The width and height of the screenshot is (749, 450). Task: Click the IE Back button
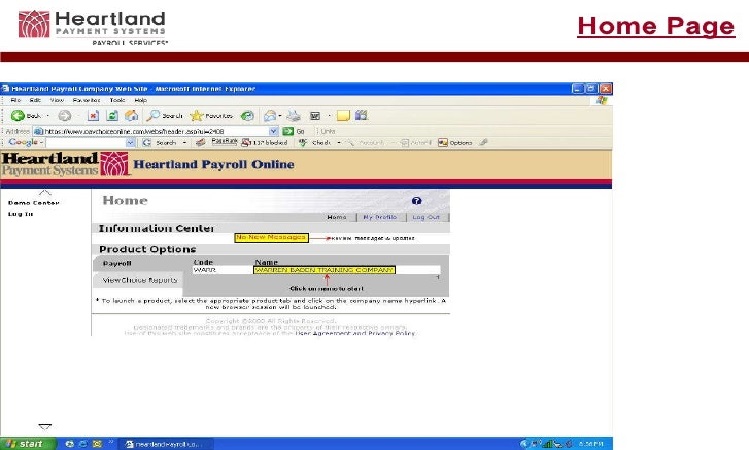click(26, 116)
